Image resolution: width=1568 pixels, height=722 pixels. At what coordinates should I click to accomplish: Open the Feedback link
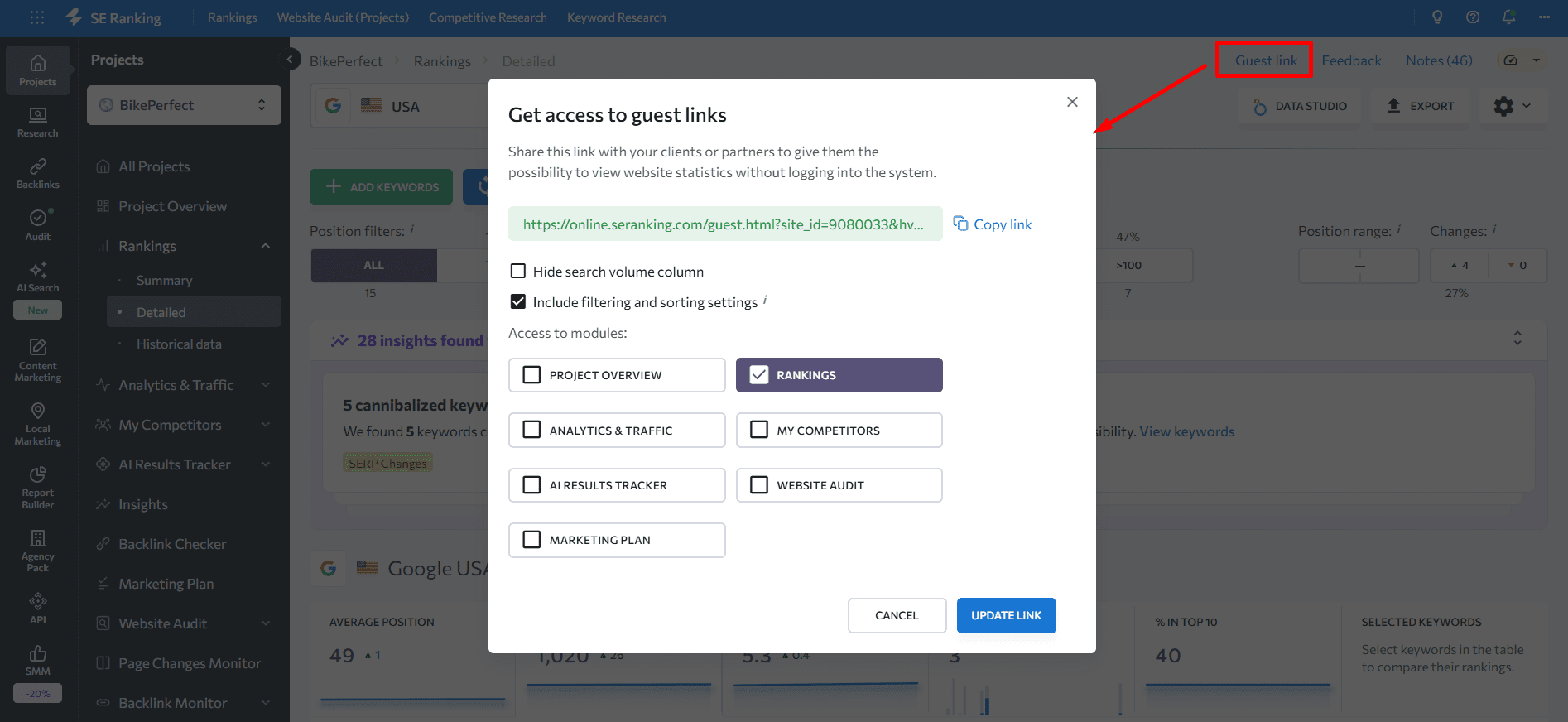pos(1351,60)
